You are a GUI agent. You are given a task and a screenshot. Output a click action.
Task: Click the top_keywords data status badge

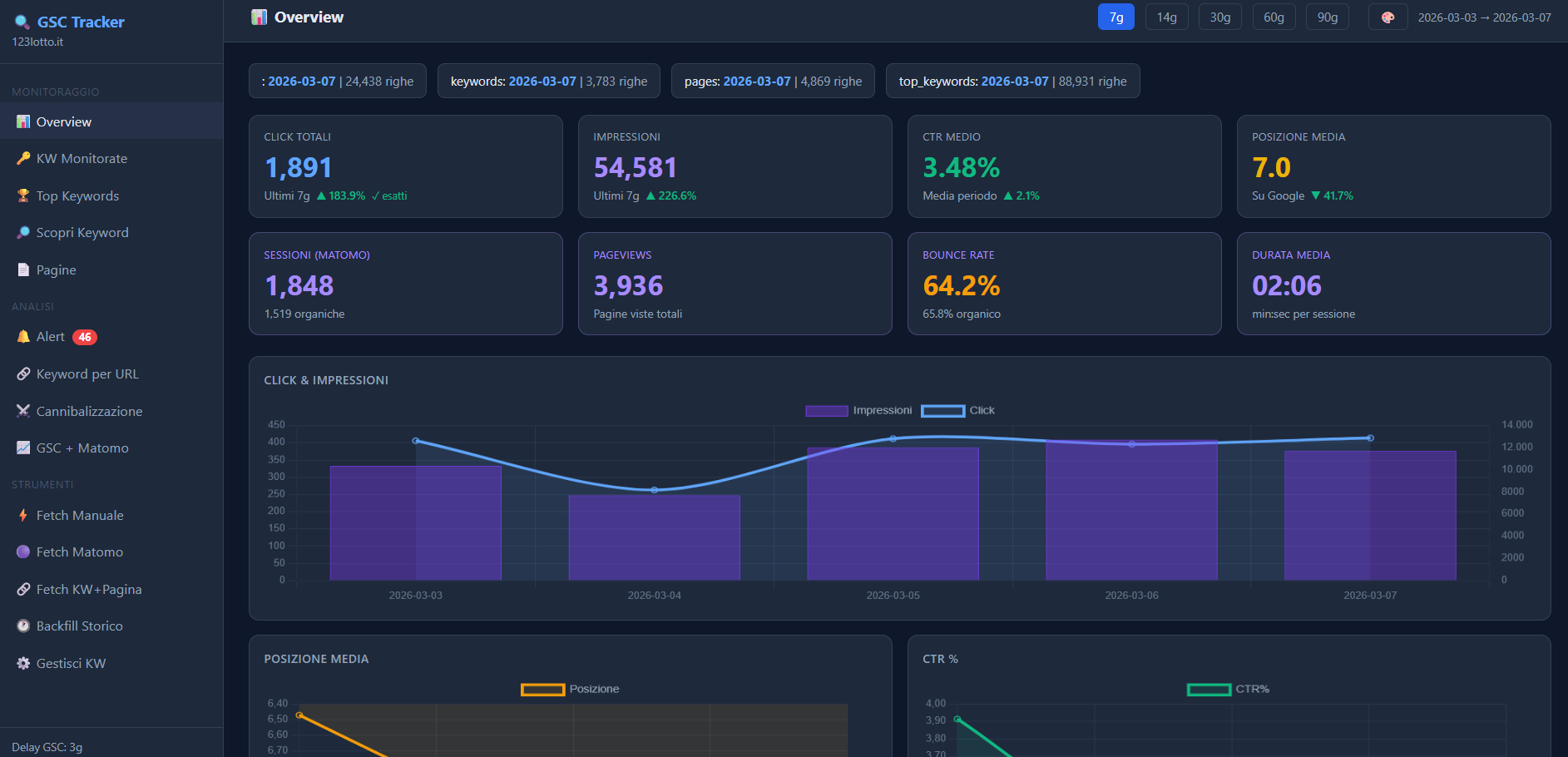click(1012, 82)
